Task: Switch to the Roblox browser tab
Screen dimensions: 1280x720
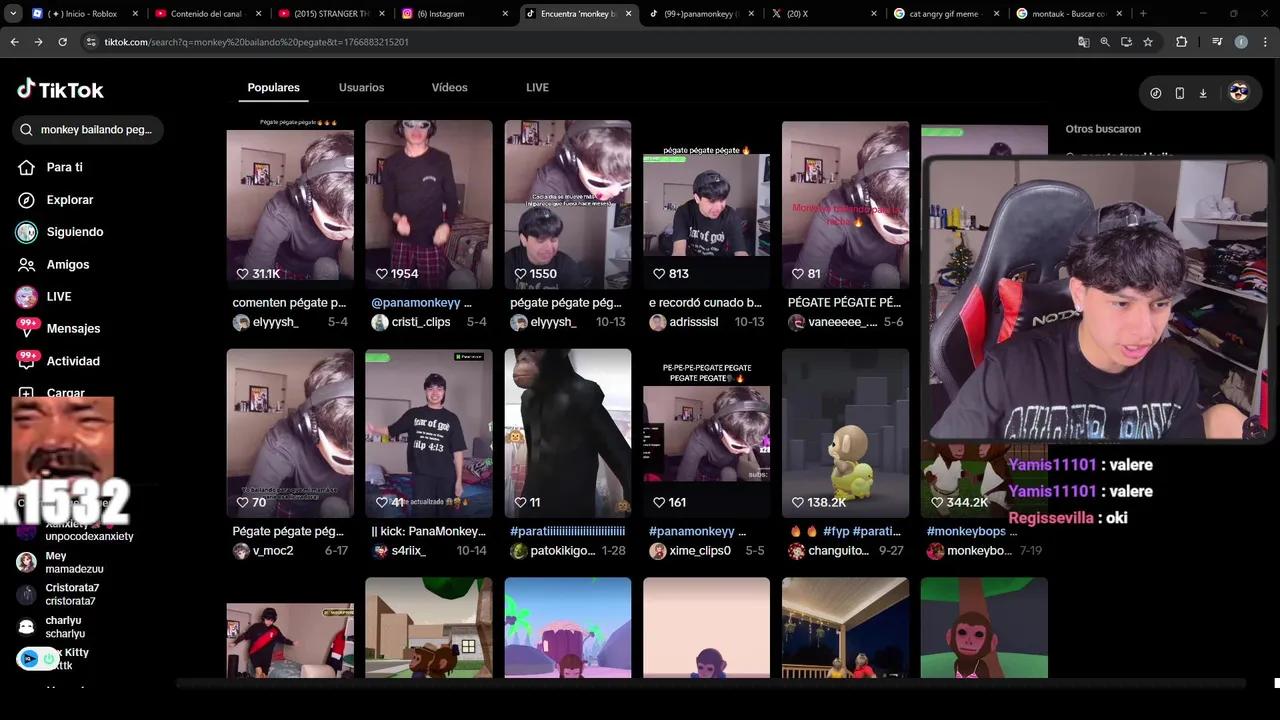Action: tap(85, 14)
